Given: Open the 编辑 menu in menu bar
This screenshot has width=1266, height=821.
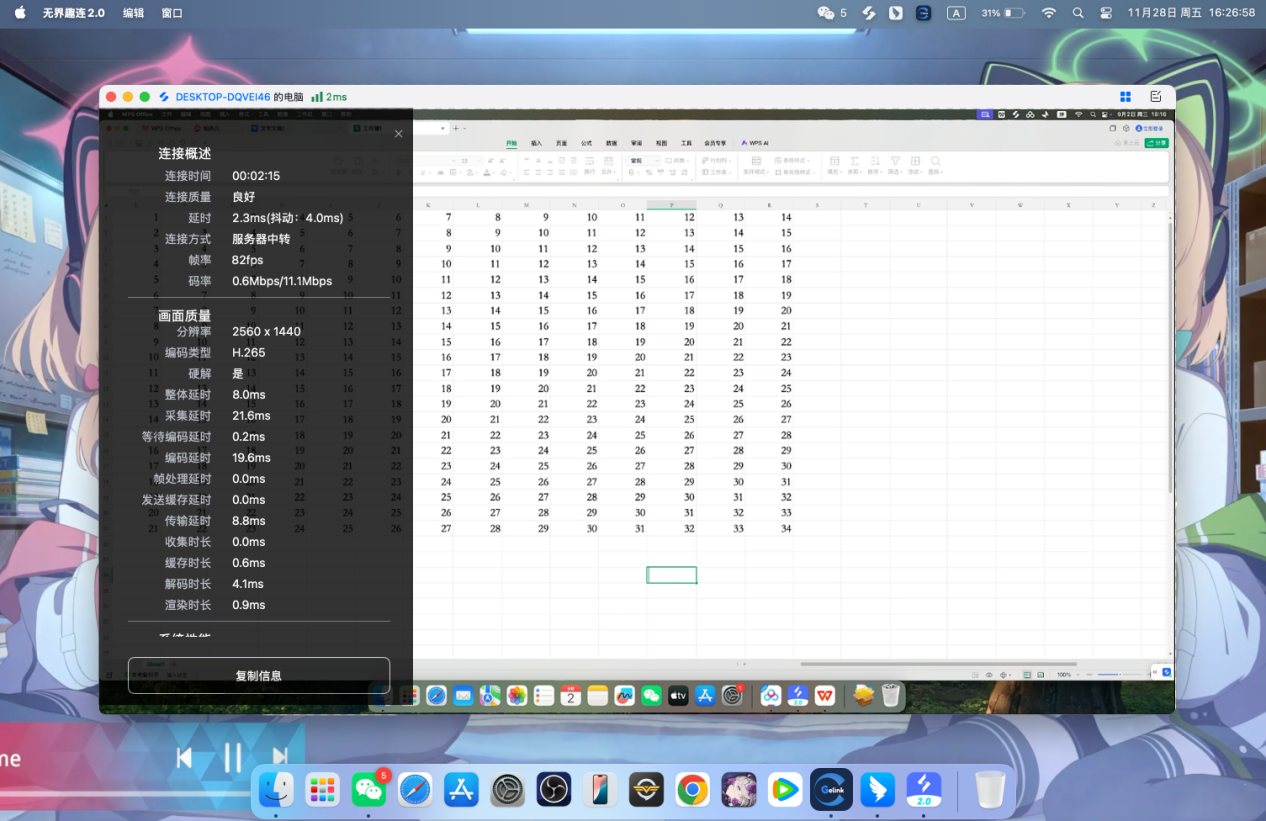Looking at the screenshot, I should click(x=133, y=13).
